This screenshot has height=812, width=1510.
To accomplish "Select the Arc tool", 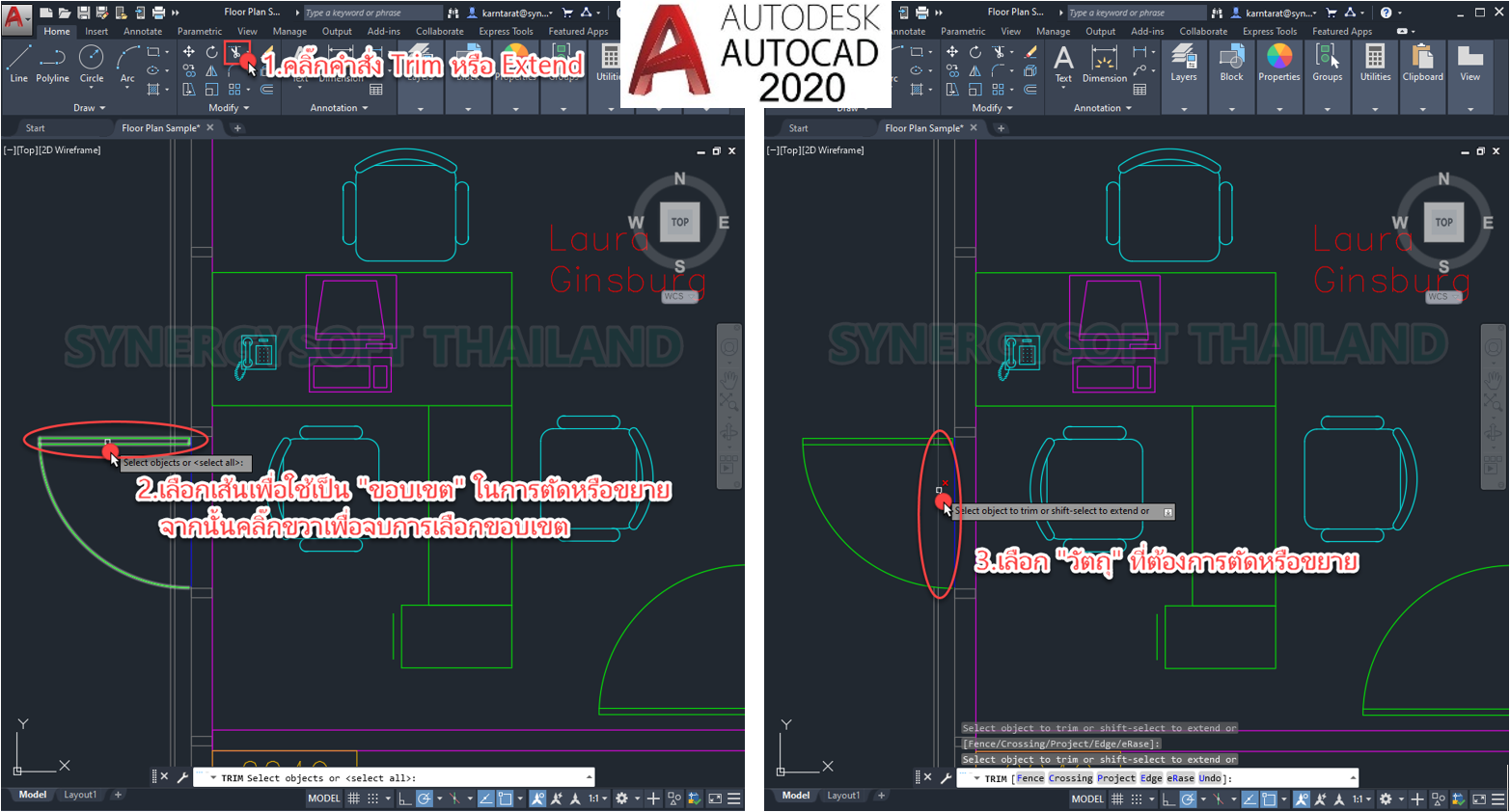I will pyautogui.click(x=125, y=58).
